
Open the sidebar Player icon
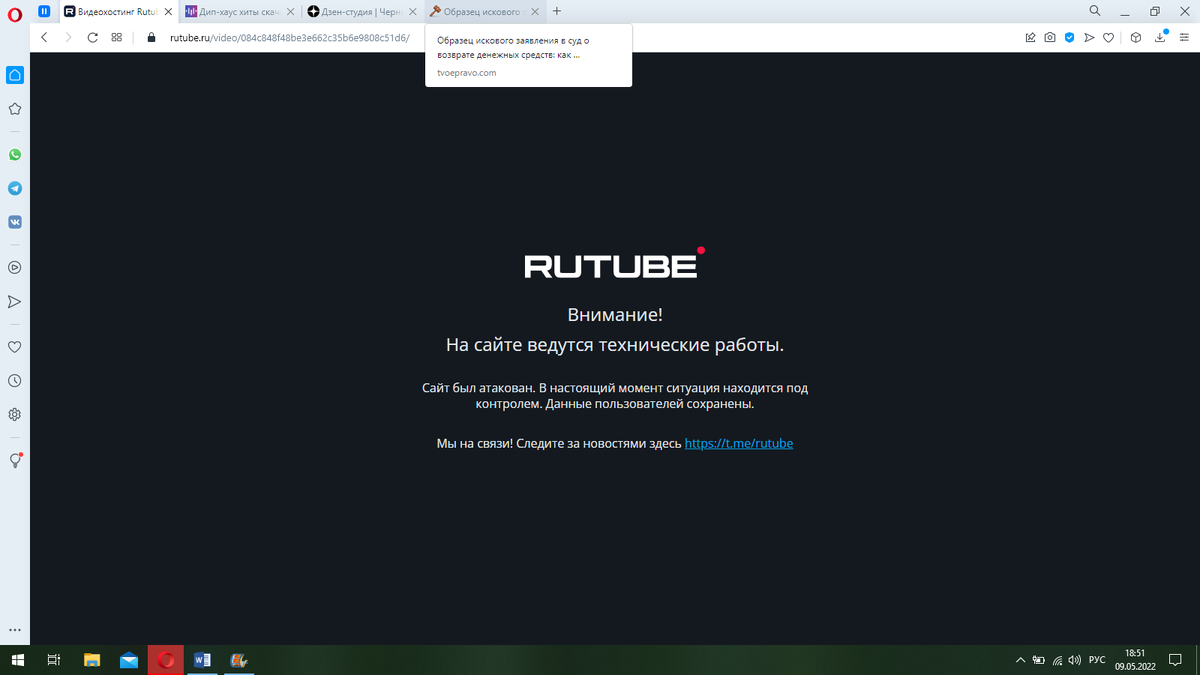[x=15, y=267]
